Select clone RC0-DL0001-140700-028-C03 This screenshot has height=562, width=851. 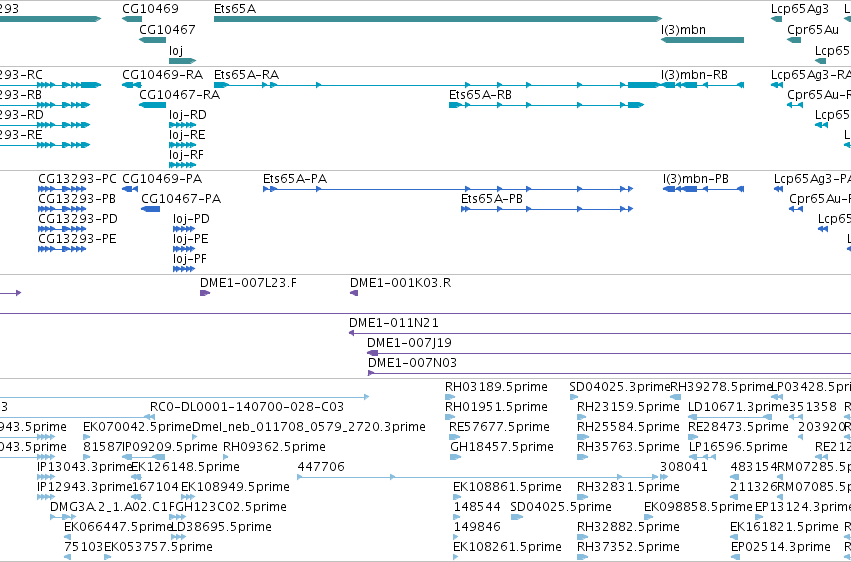tap(247, 407)
